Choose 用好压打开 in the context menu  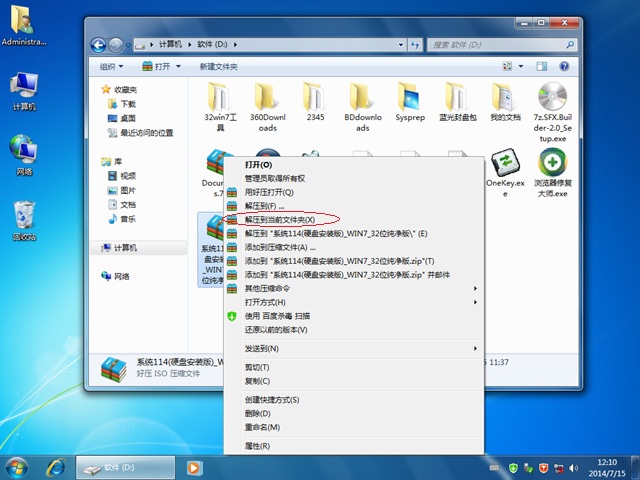click(x=269, y=191)
